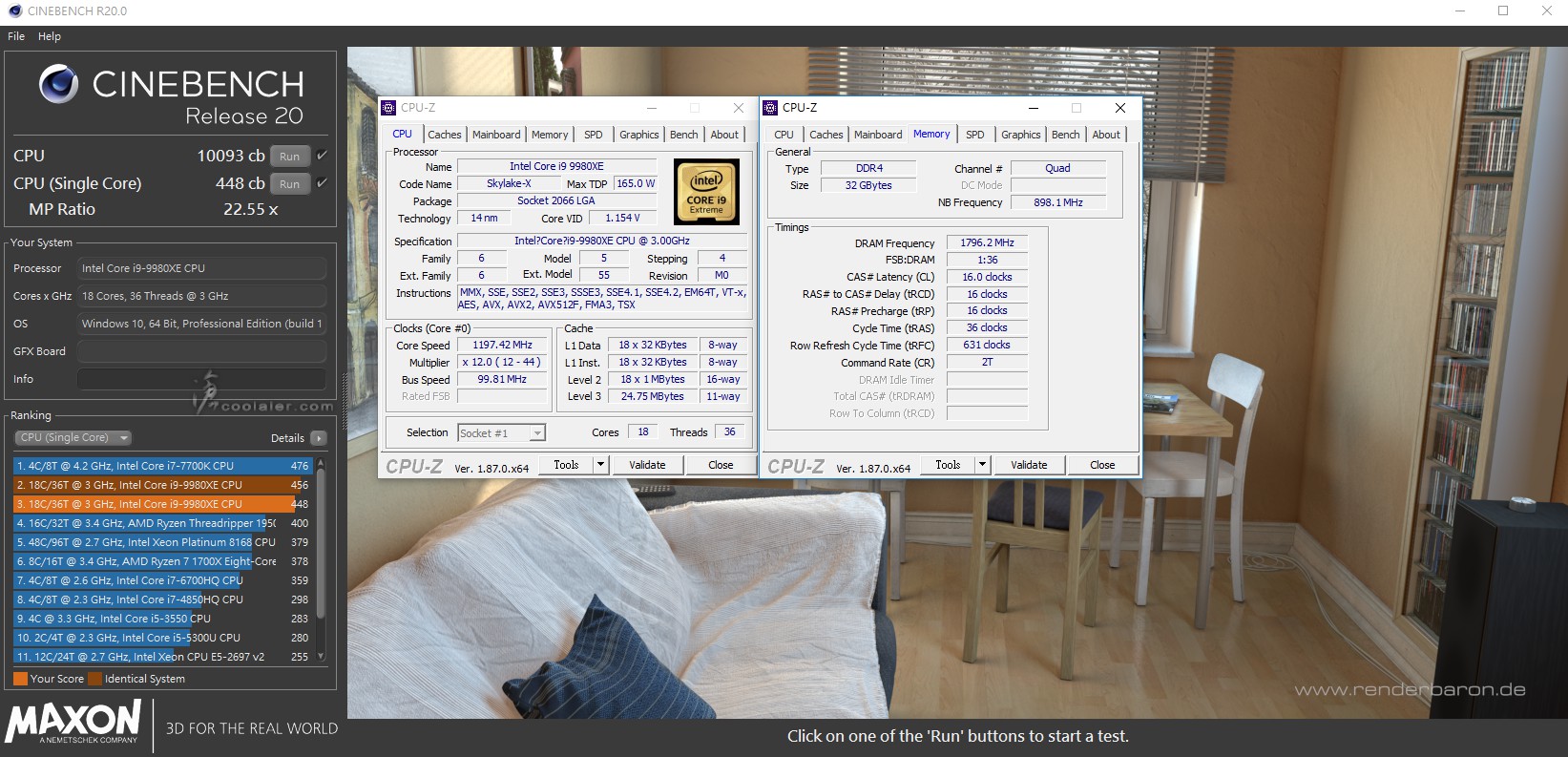Open the Socket #1 selection dropdown

(501, 433)
